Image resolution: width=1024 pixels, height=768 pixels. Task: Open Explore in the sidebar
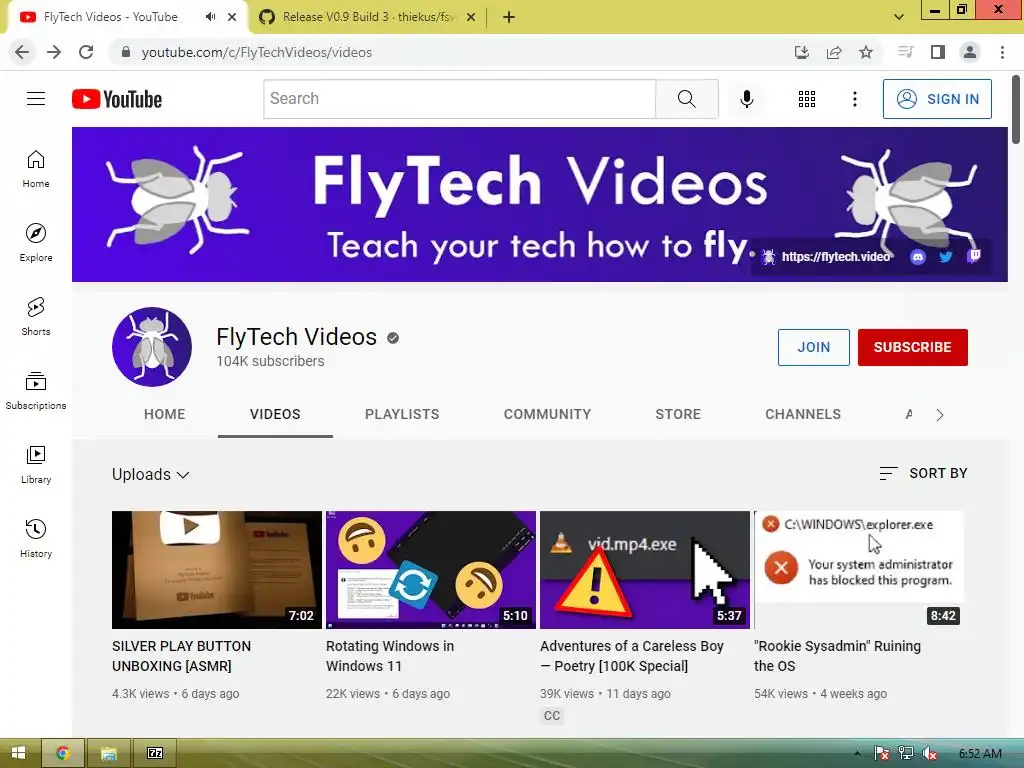click(36, 243)
